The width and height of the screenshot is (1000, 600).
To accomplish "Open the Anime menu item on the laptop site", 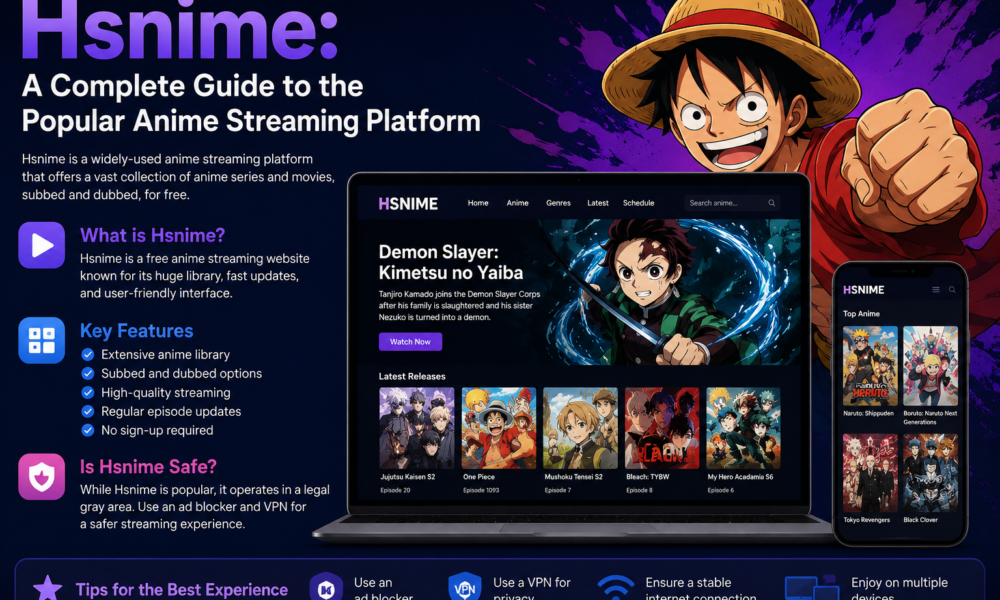I will point(517,203).
